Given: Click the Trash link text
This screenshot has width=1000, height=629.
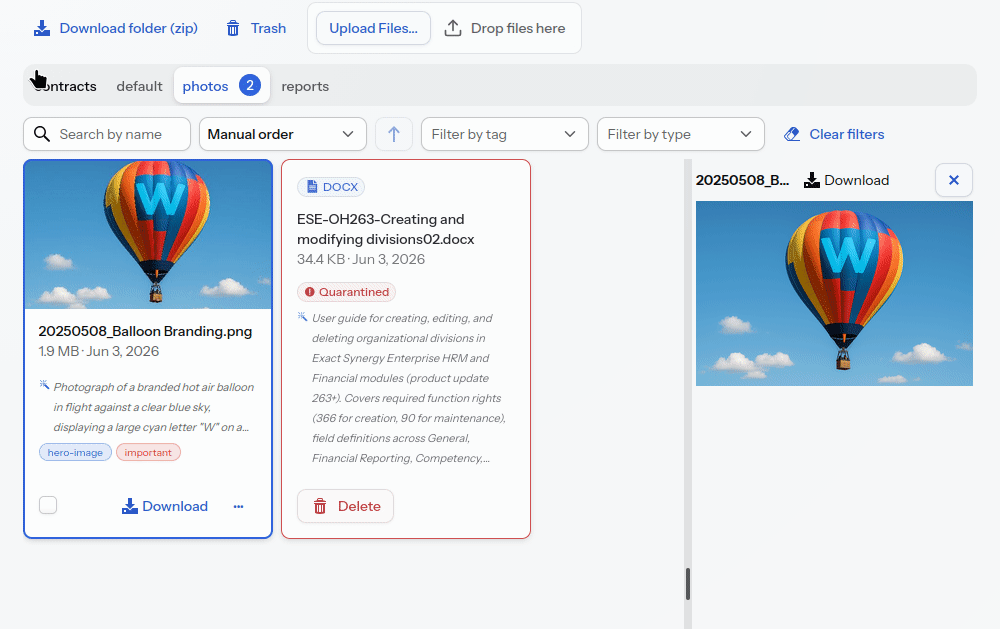Looking at the screenshot, I should [x=268, y=28].
